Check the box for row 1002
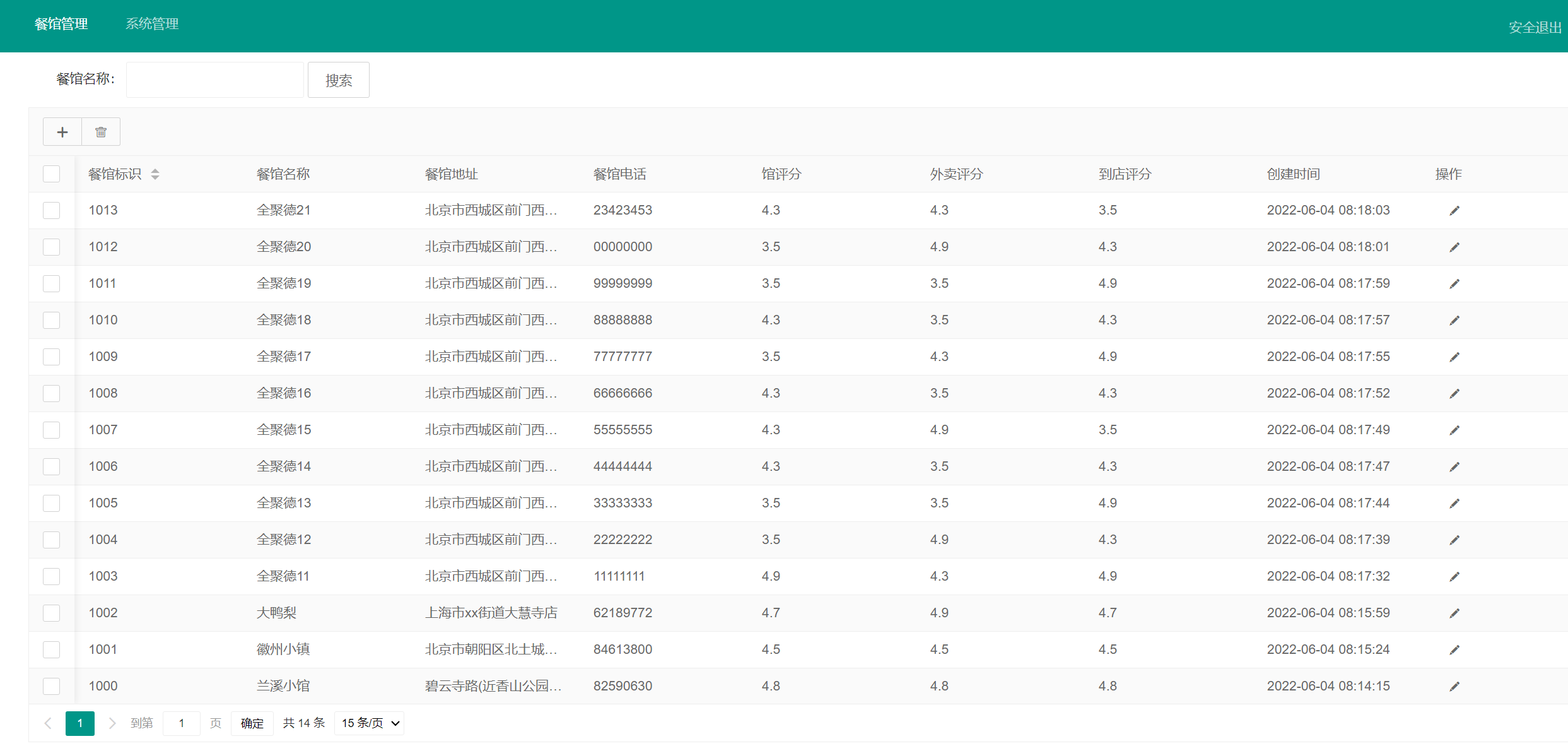The width and height of the screenshot is (1568, 746). click(52, 613)
